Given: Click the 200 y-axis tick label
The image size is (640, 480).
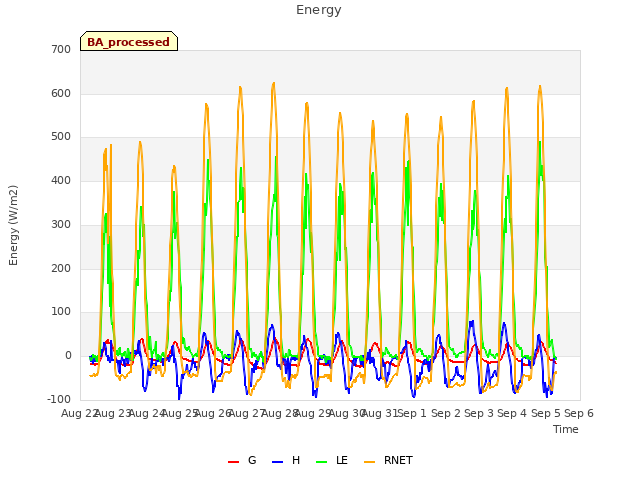Looking at the screenshot, I should pos(61,269).
